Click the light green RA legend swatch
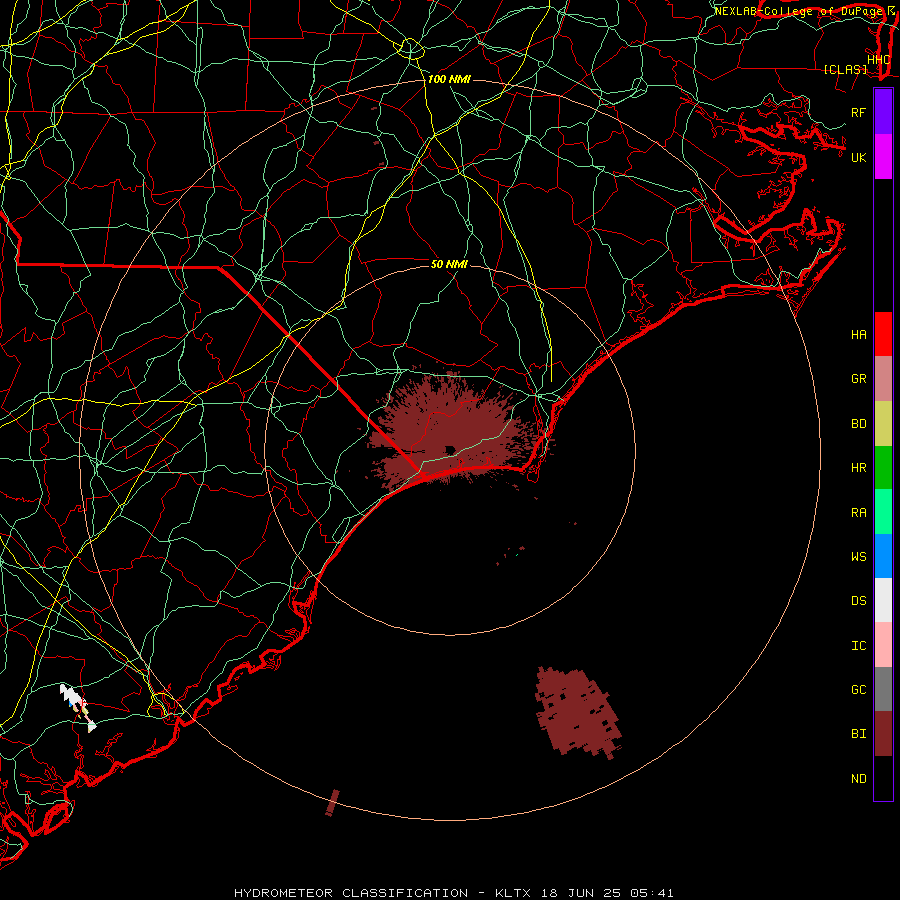Viewport: 900px width, 900px height. coord(883,512)
